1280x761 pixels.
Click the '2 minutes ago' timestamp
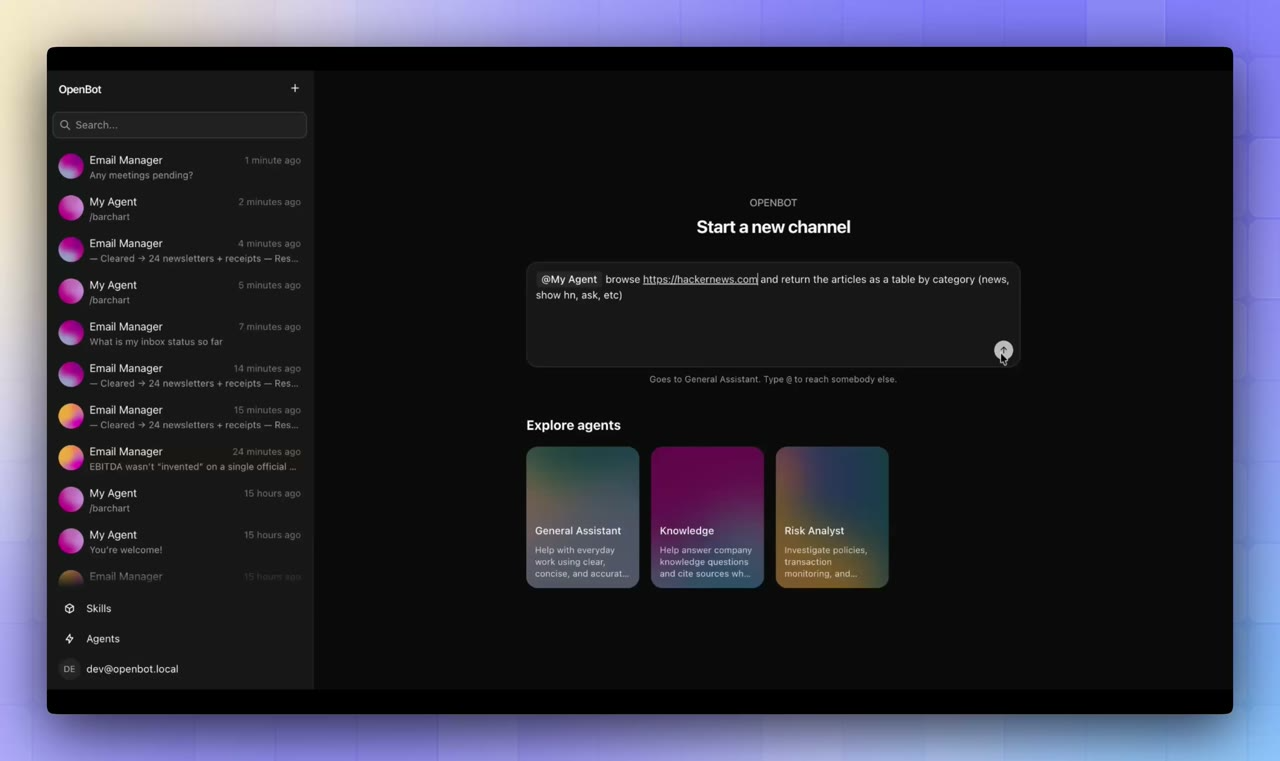(x=269, y=202)
